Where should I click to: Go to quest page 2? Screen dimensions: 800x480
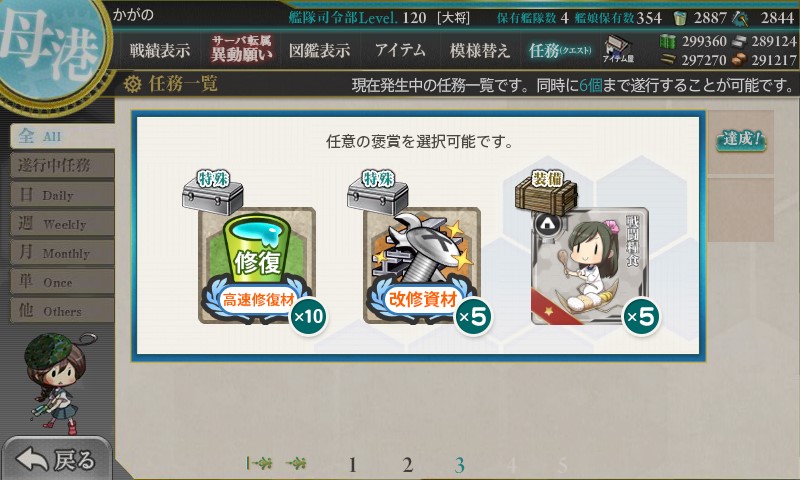pos(407,465)
